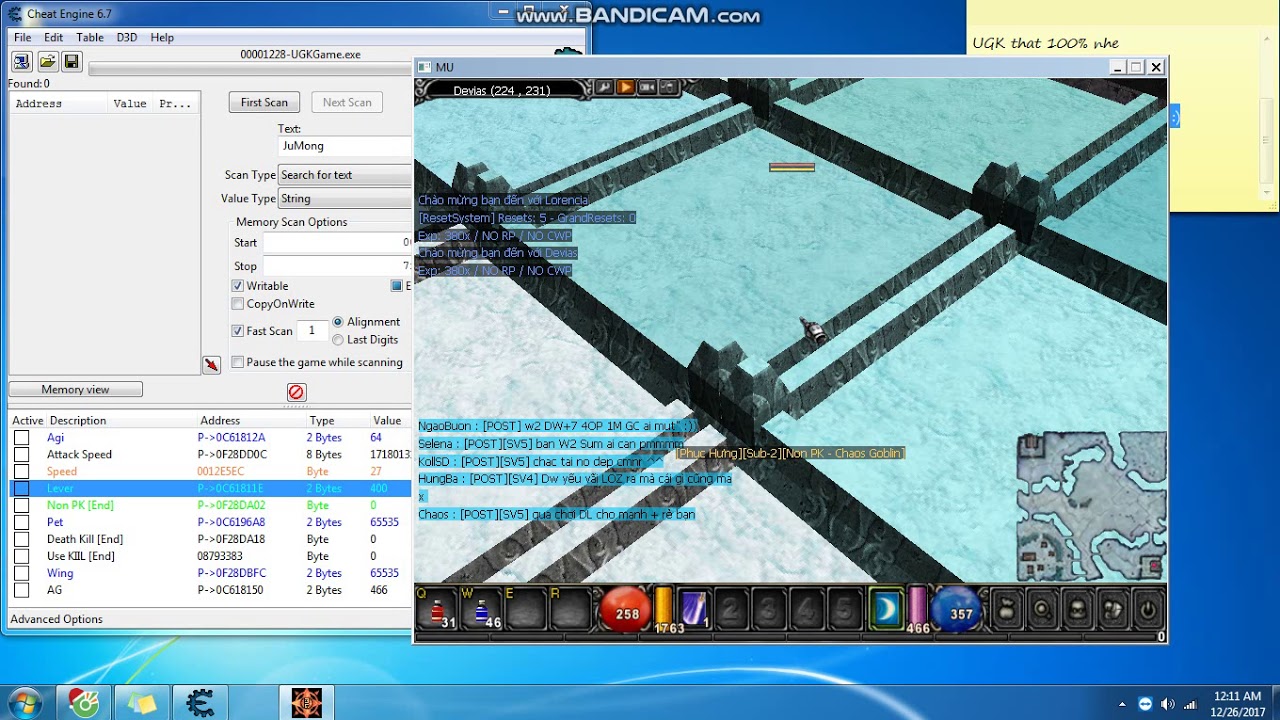Click the magnifier icon in MU bottom bar
The height and width of the screenshot is (720, 1280).
(x=1042, y=609)
